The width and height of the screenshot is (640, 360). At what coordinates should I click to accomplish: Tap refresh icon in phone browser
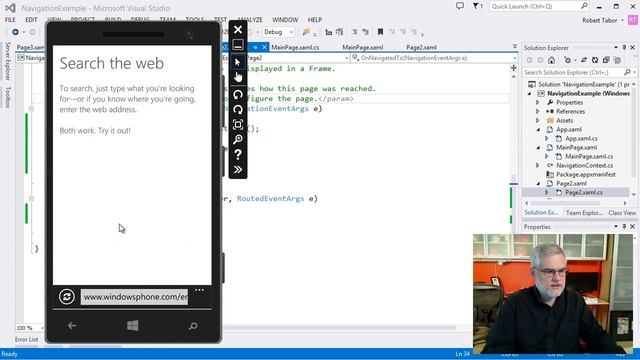pos(67,297)
